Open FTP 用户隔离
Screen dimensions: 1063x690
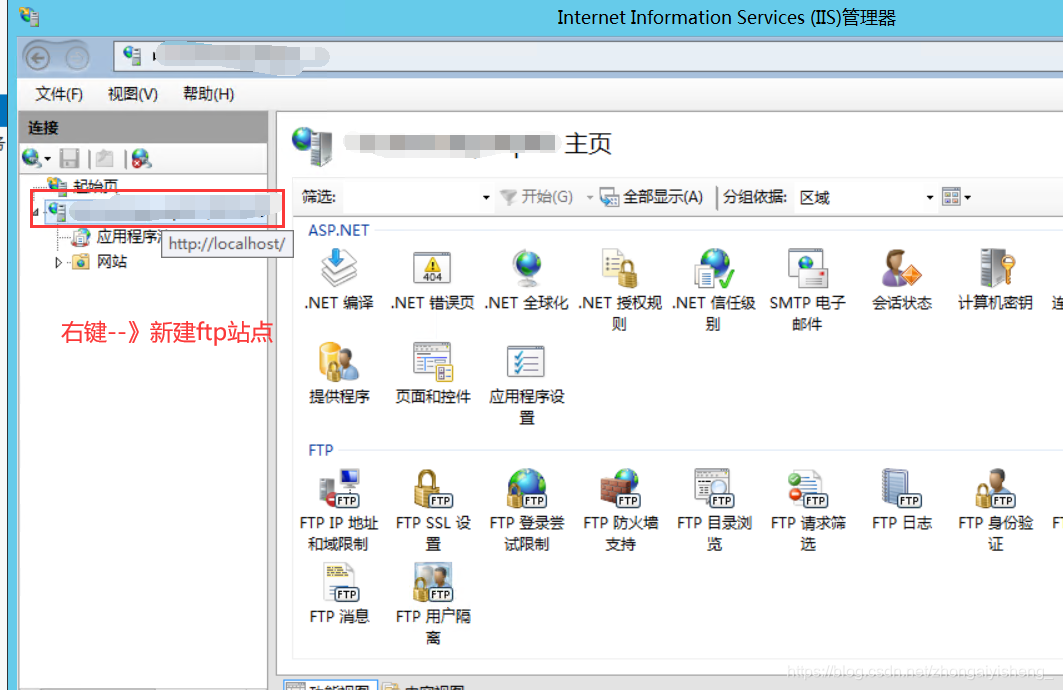[x=433, y=604]
